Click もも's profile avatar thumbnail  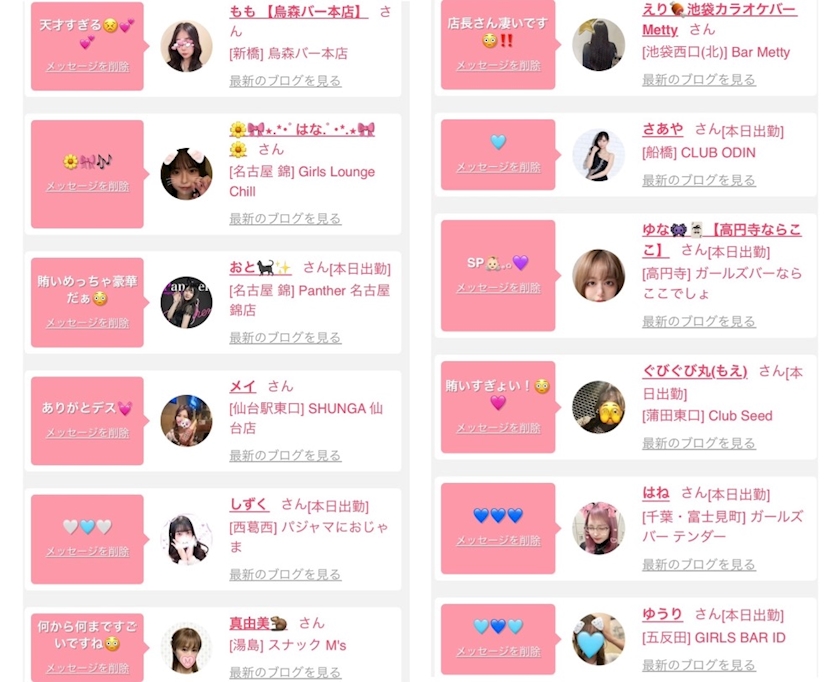tap(186, 46)
